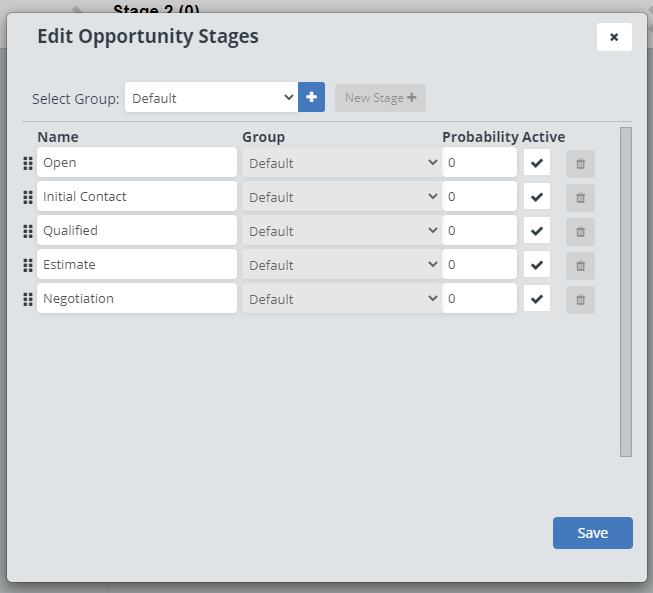Toggle Active checkbox for Negotiation stage
653x593 pixels.
(537, 299)
